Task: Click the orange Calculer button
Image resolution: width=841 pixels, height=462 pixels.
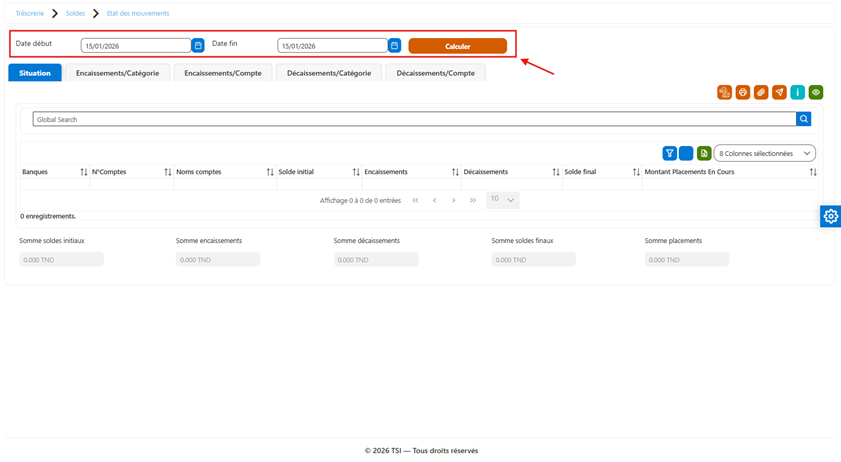Action: pyautogui.click(x=458, y=46)
